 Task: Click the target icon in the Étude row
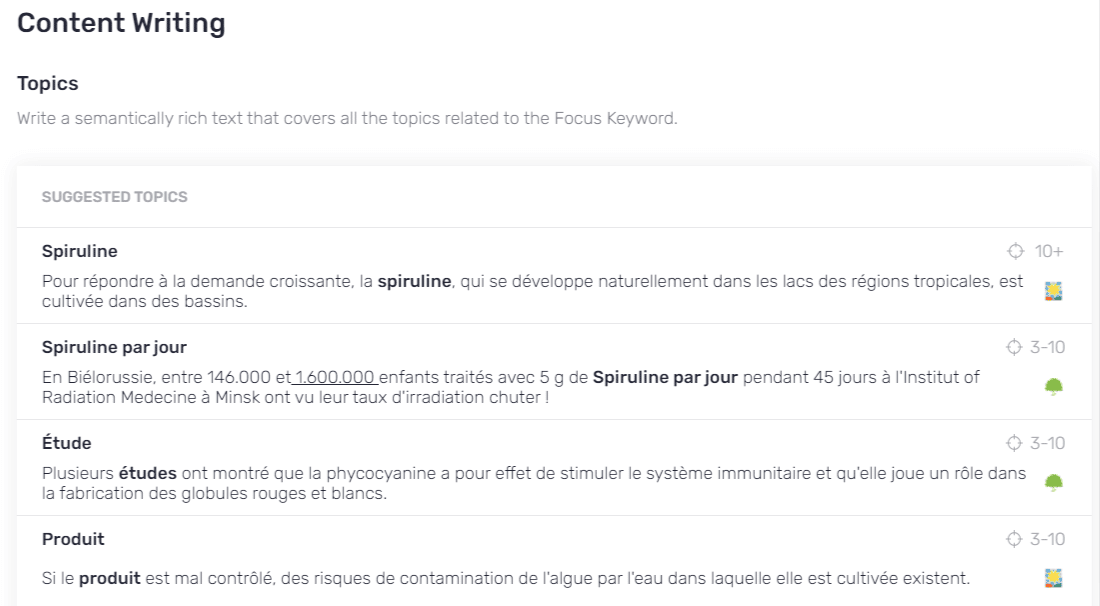(x=1014, y=443)
